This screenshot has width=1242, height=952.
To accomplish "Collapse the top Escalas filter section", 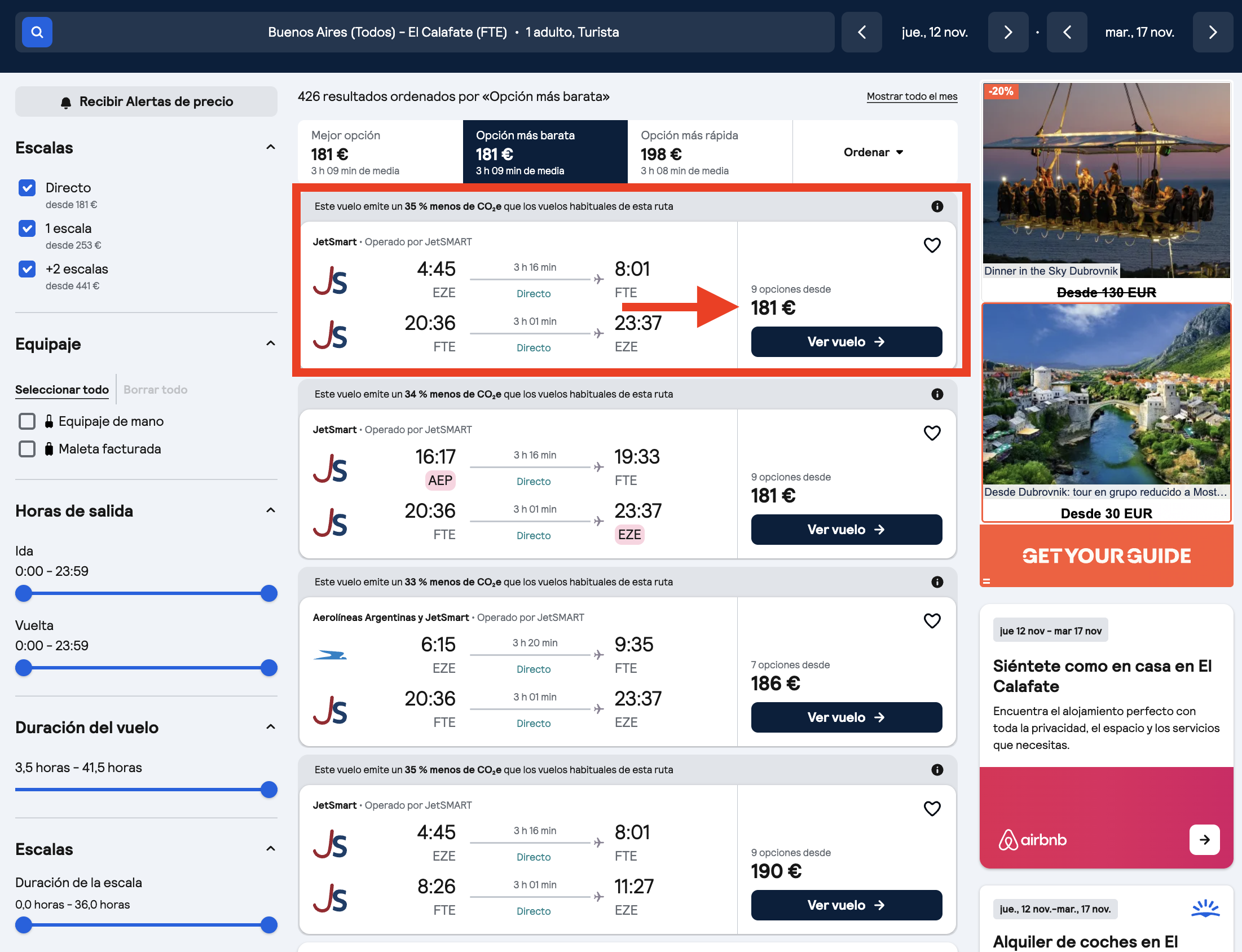I will pyautogui.click(x=271, y=147).
